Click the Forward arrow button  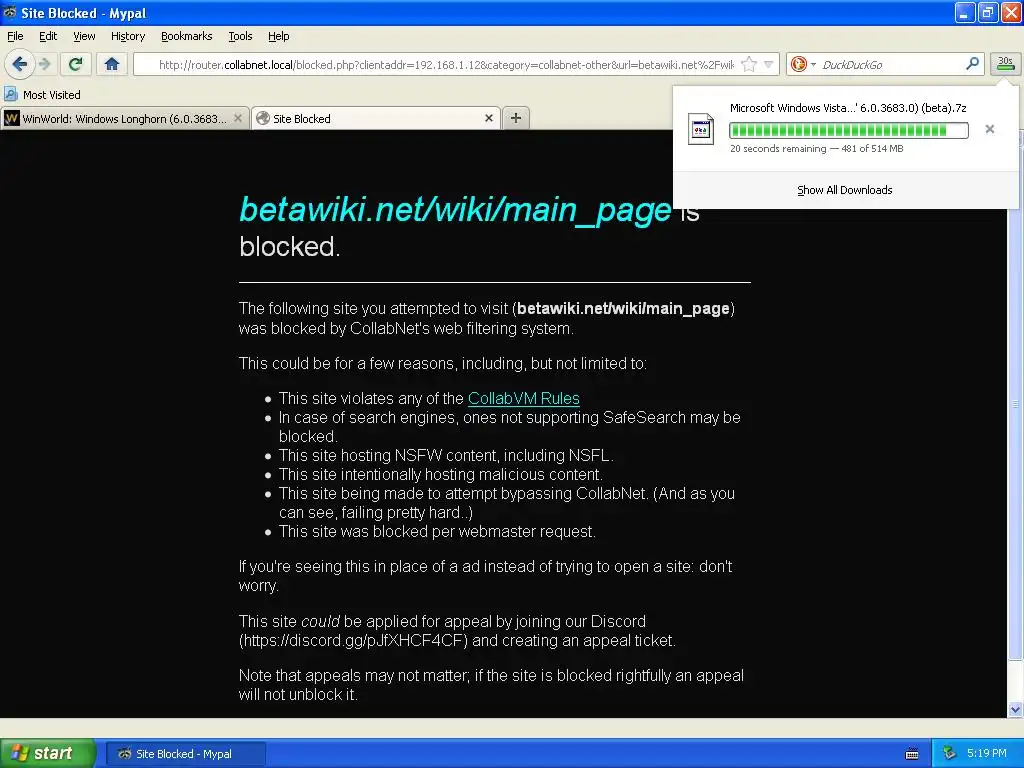point(44,64)
